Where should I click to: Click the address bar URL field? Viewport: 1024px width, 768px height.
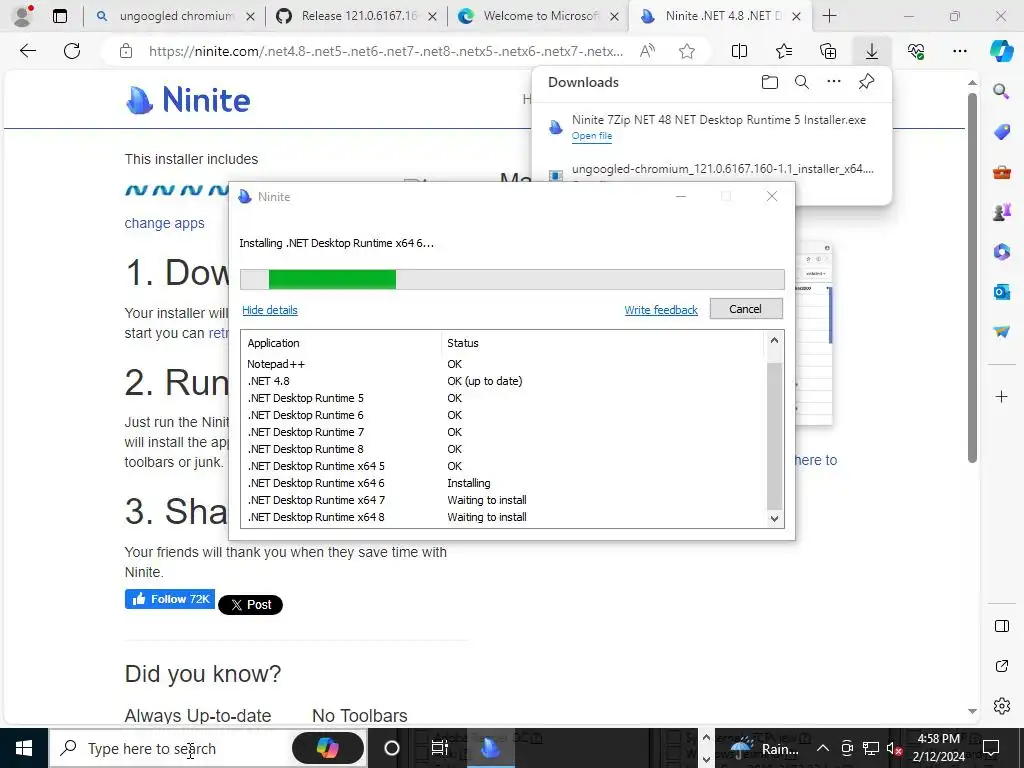(x=385, y=51)
